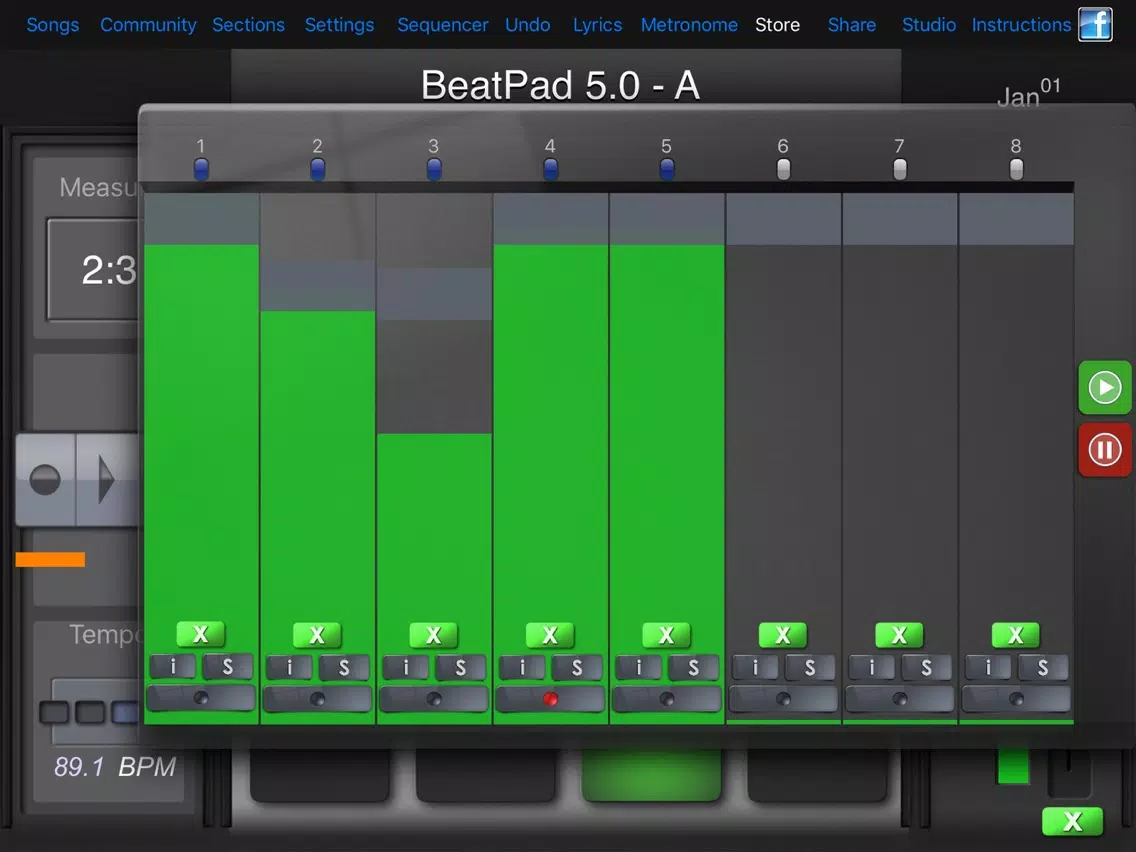The height and width of the screenshot is (852, 1136).
Task: Open the Metronome menu item
Action: coord(689,25)
